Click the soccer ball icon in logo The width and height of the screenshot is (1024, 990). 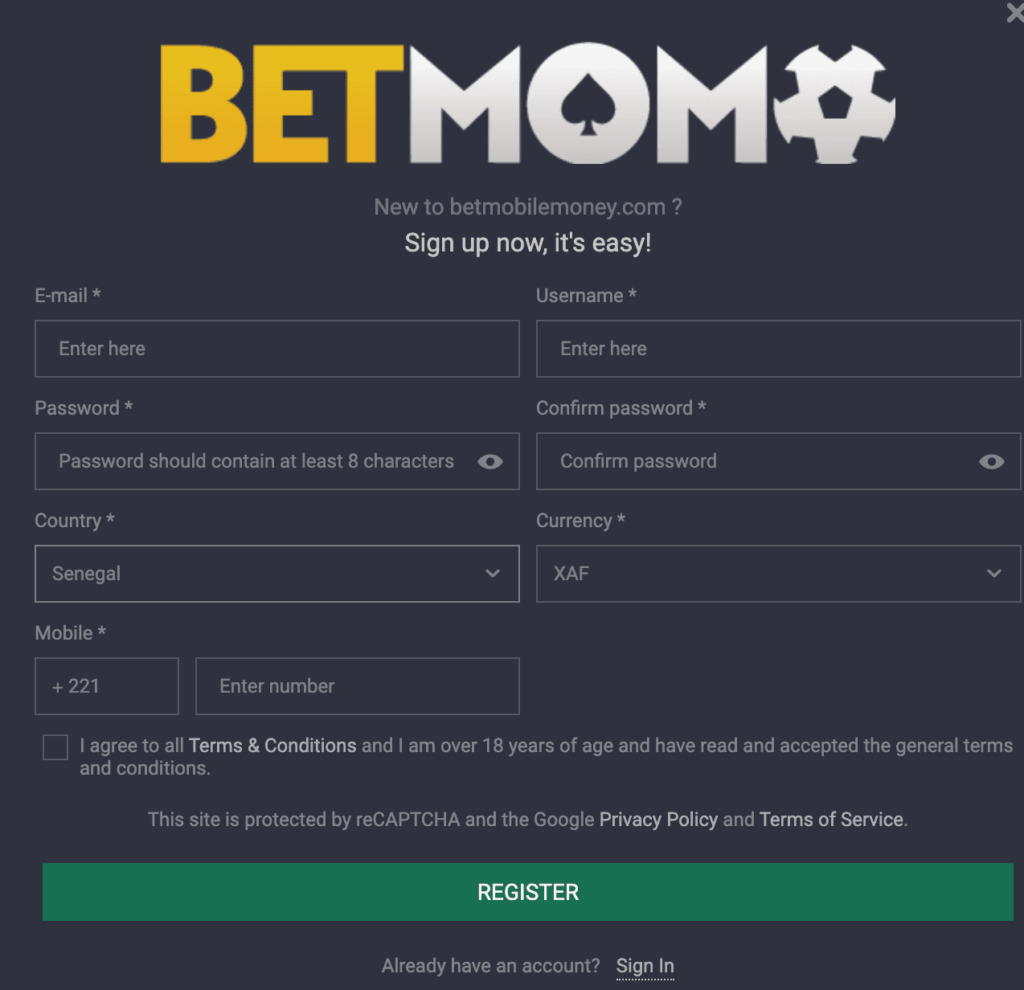tap(835, 104)
